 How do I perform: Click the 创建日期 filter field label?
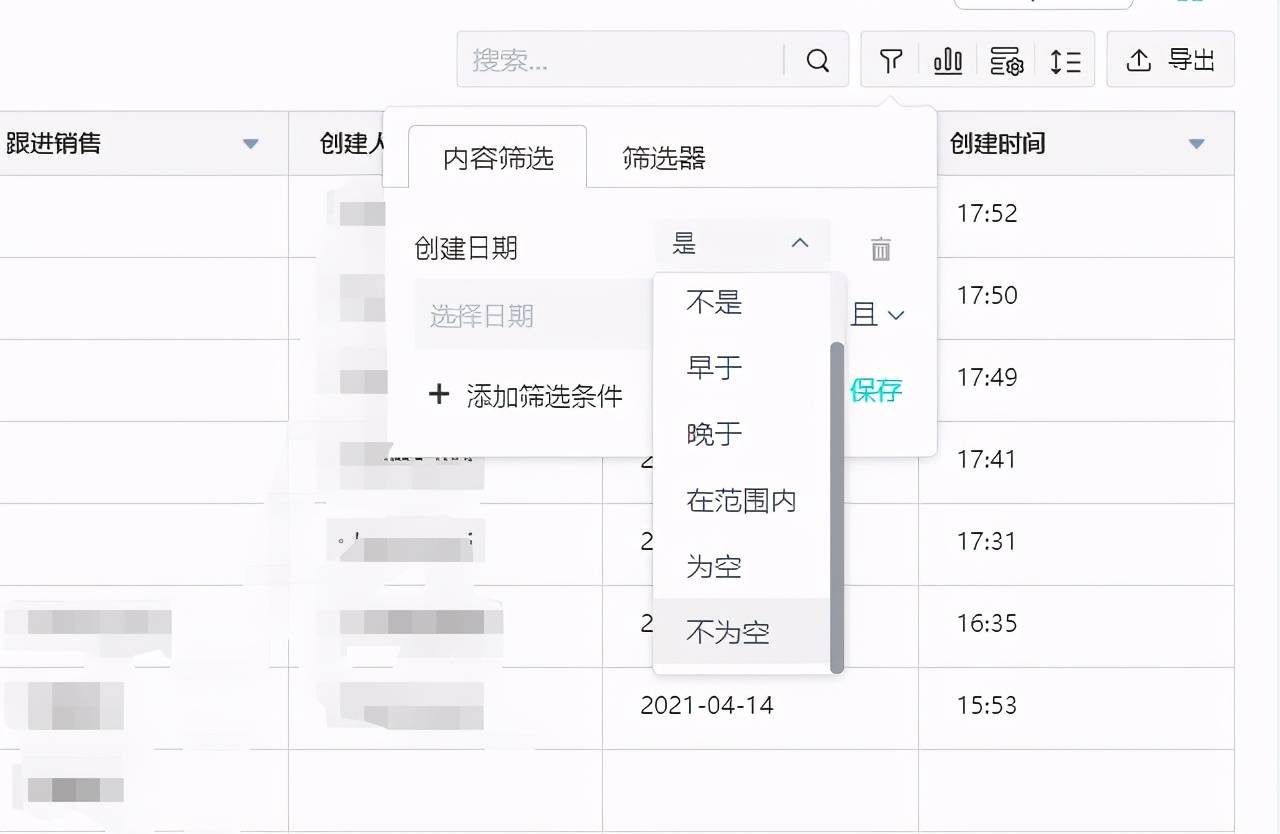[466, 248]
